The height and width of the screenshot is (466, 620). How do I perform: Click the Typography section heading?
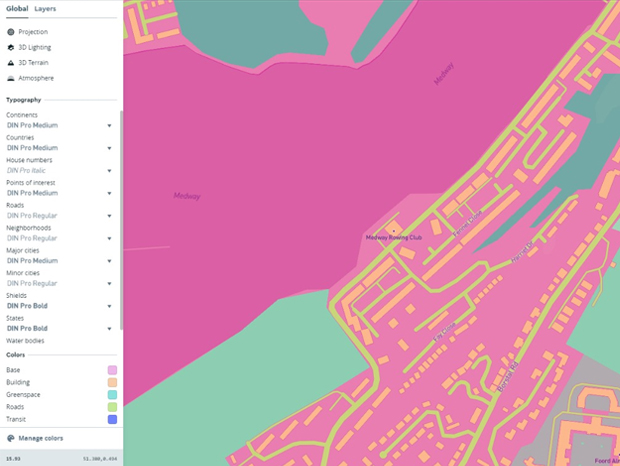point(24,100)
